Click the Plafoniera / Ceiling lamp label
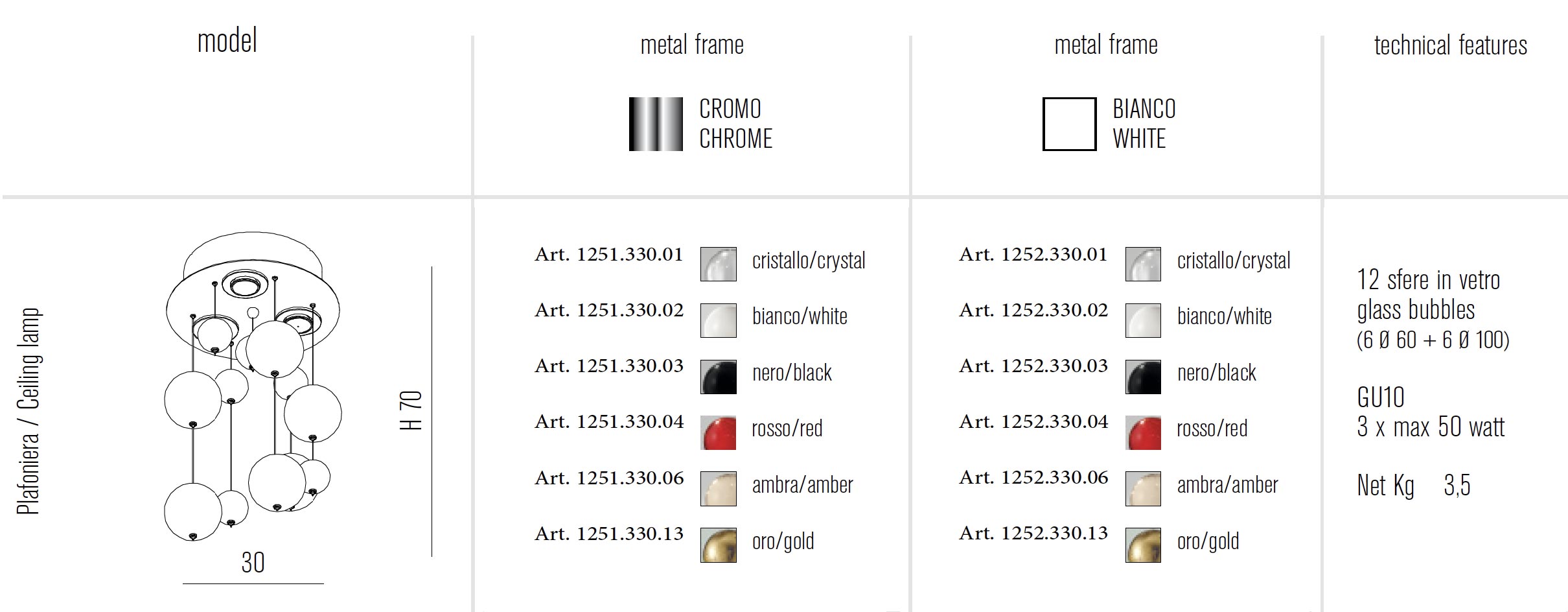This screenshot has width=1568, height=612. click(29, 411)
